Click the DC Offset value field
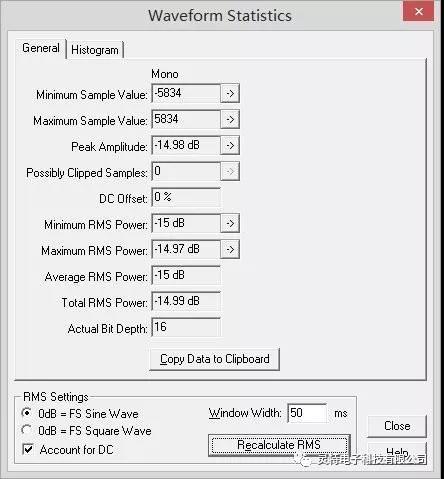 186,197
